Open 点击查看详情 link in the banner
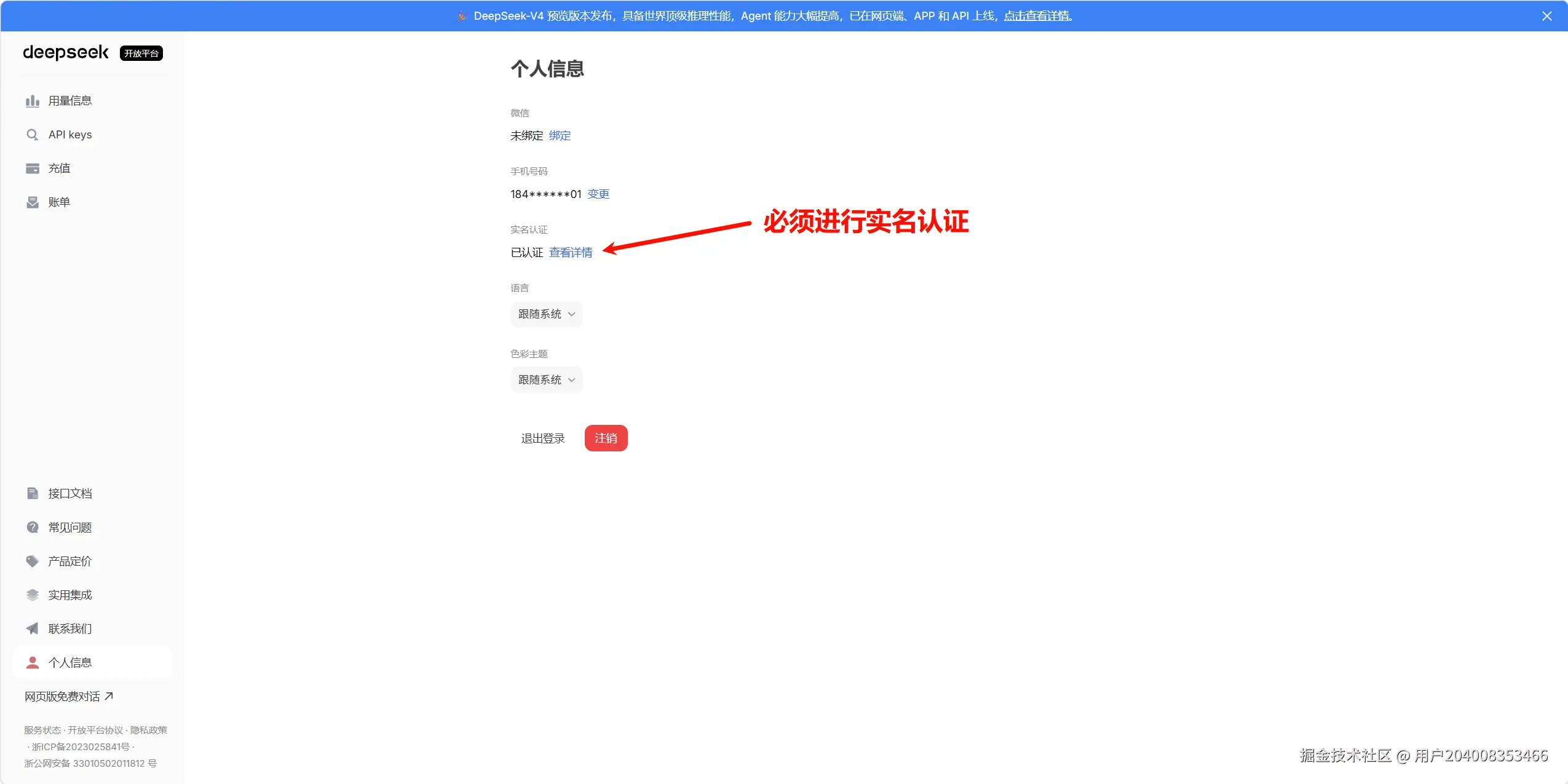Viewport: 1568px width, 784px height. coord(1037,16)
